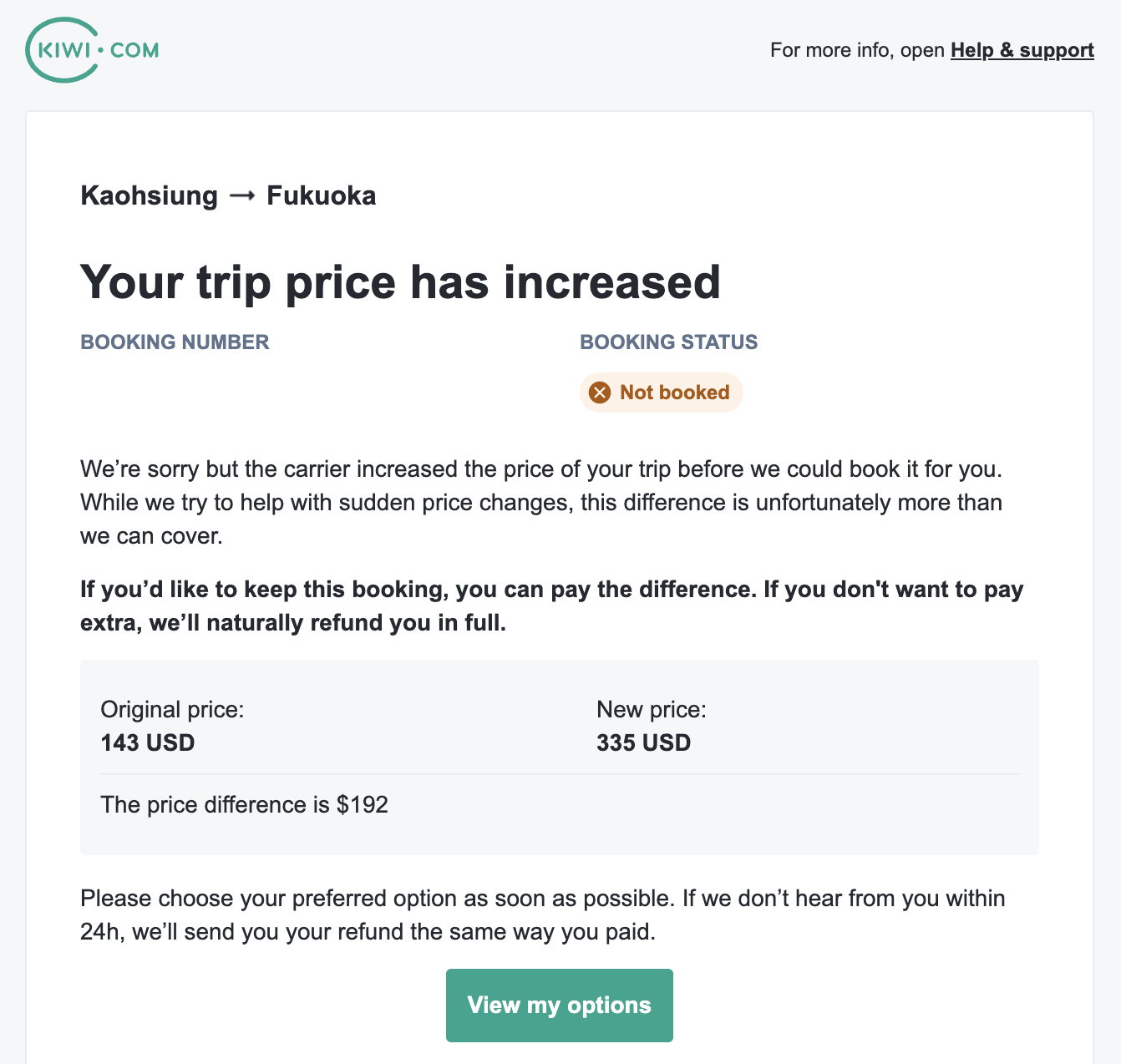Open the Help & support link
The height and width of the screenshot is (1064, 1121).
click(1022, 50)
